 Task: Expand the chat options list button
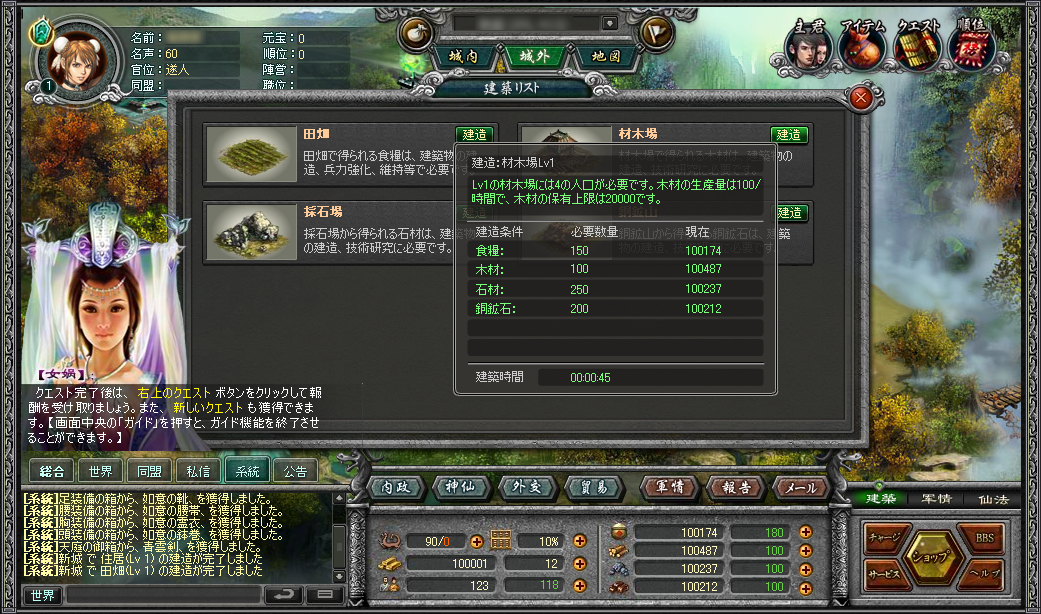[325, 595]
